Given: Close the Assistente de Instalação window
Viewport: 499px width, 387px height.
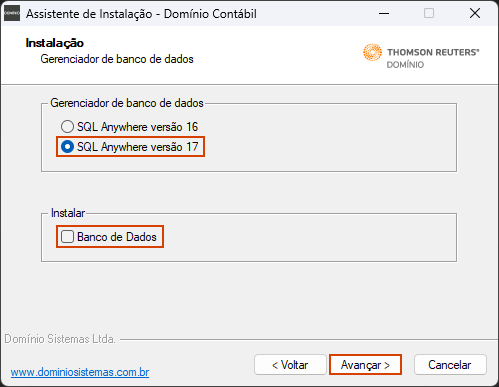Looking at the screenshot, I should pyautogui.click(x=475, y=13).
